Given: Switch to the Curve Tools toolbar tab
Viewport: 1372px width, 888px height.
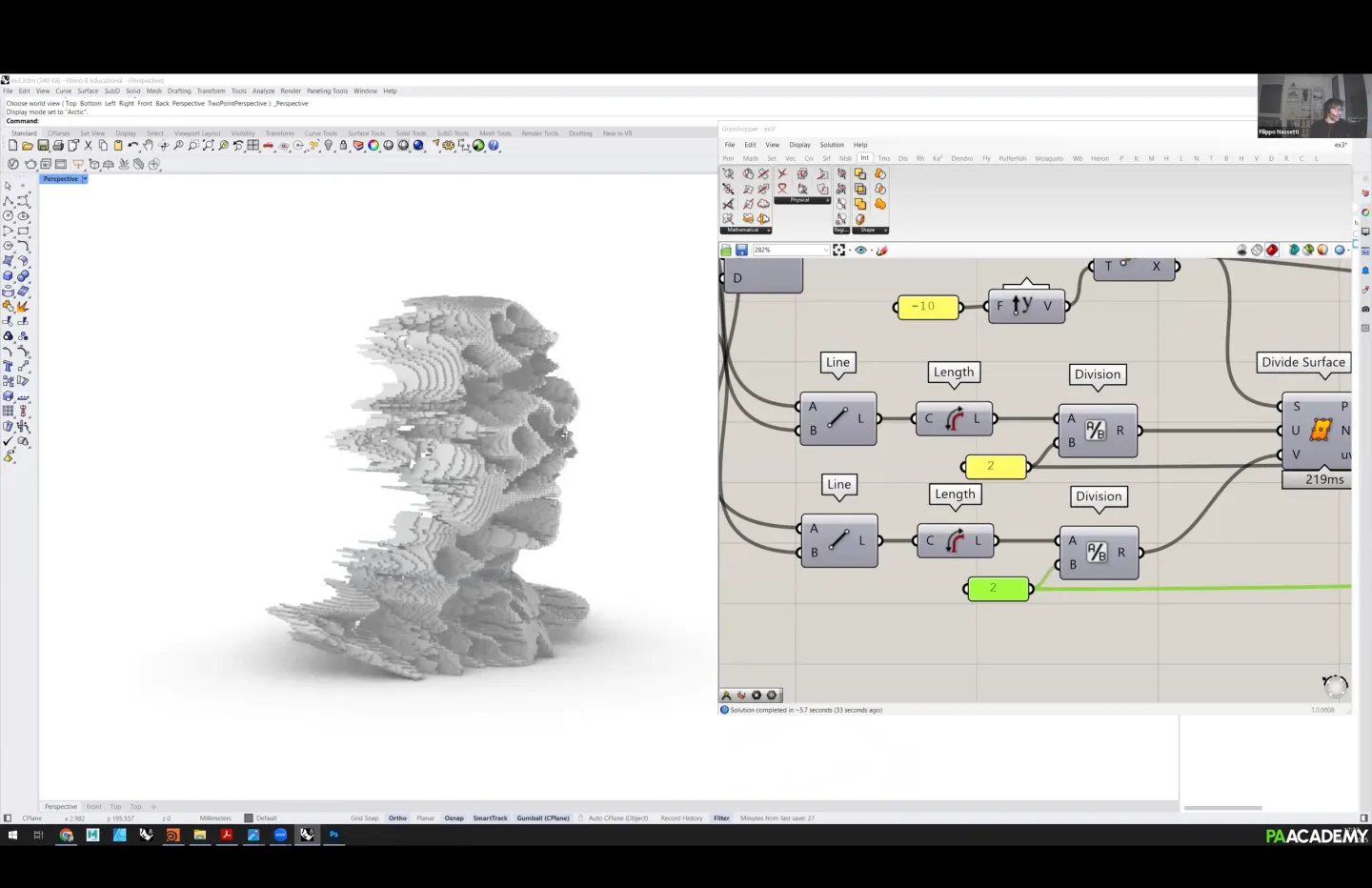Looking at the screenshot, I should [x=320, y=133].
